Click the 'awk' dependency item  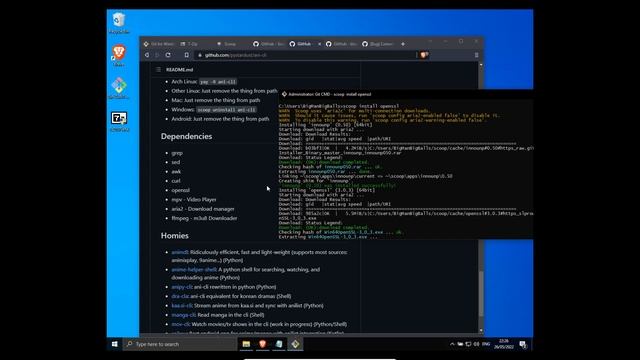176,171
